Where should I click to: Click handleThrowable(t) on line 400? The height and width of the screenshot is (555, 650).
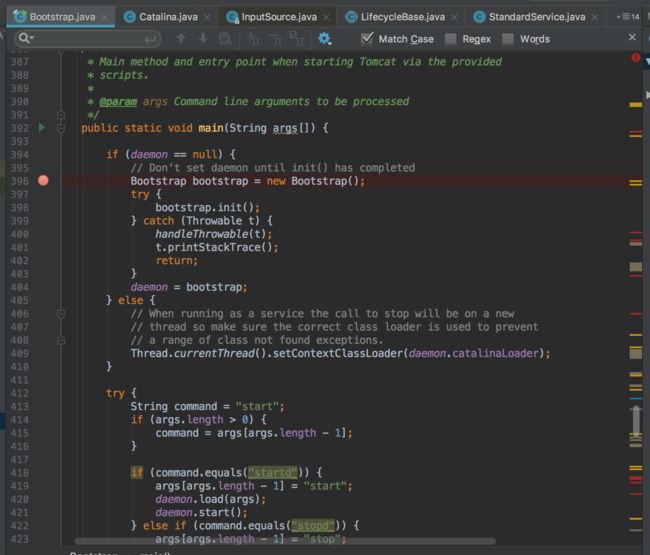click(213, 234)
